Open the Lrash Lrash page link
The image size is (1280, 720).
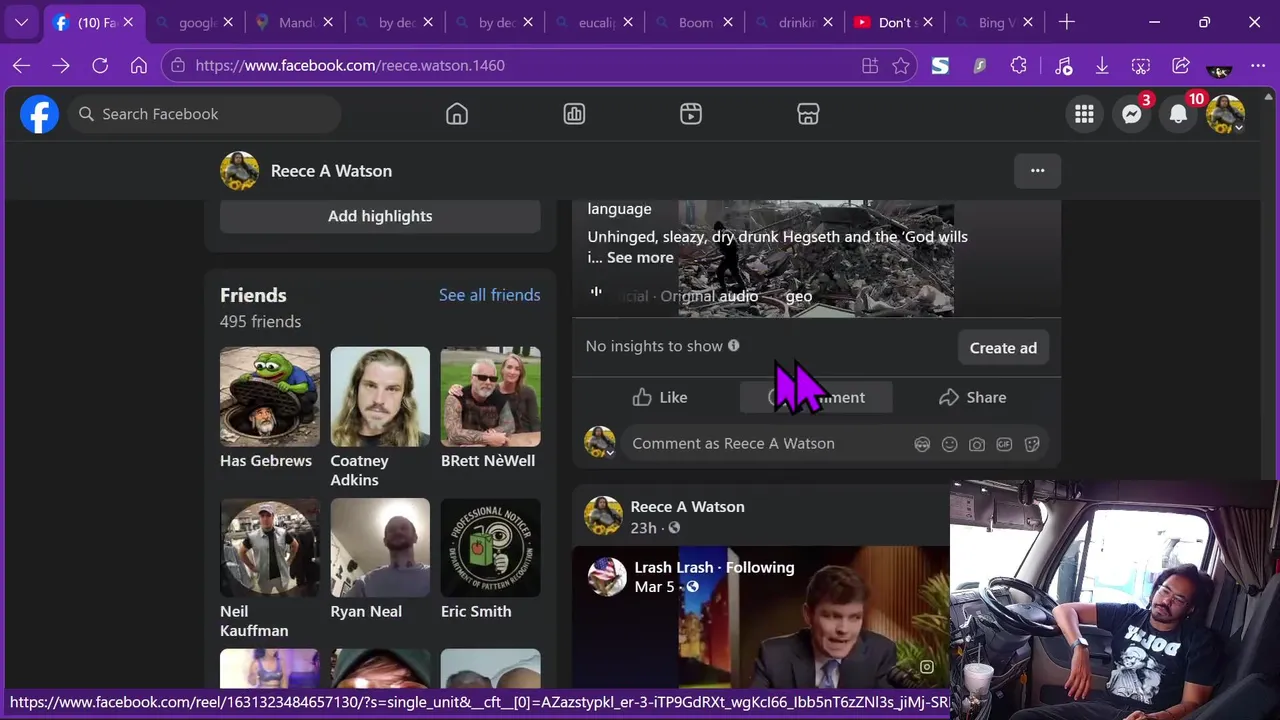tap(674, 567)
